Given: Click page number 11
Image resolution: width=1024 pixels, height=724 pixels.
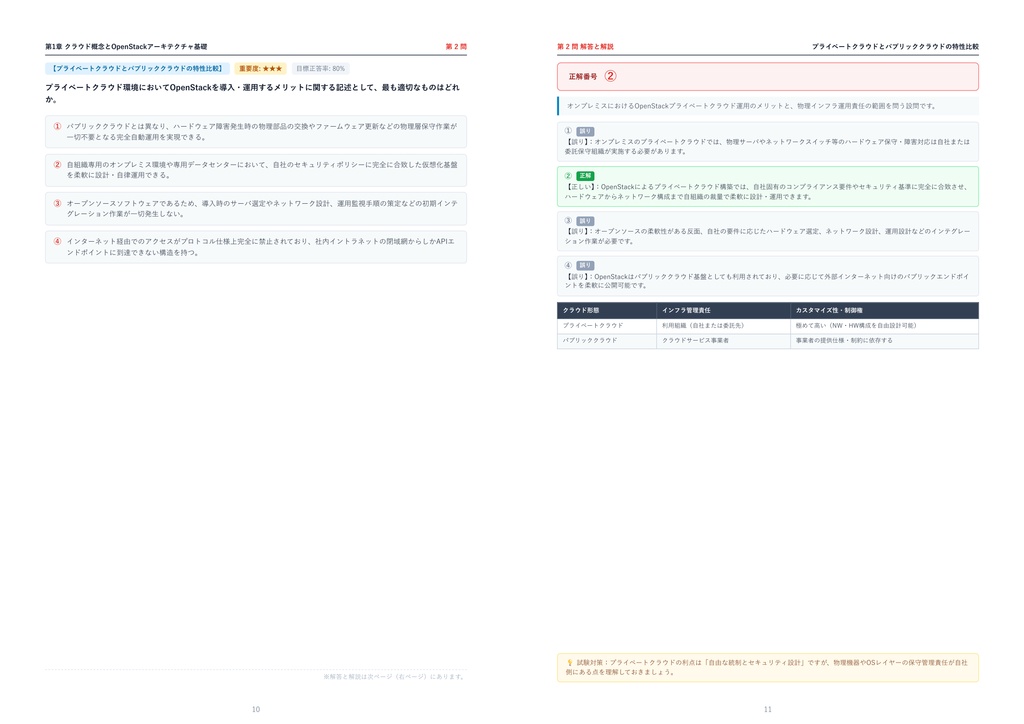Looking at the screenshot, I should (x=767, y=709).
